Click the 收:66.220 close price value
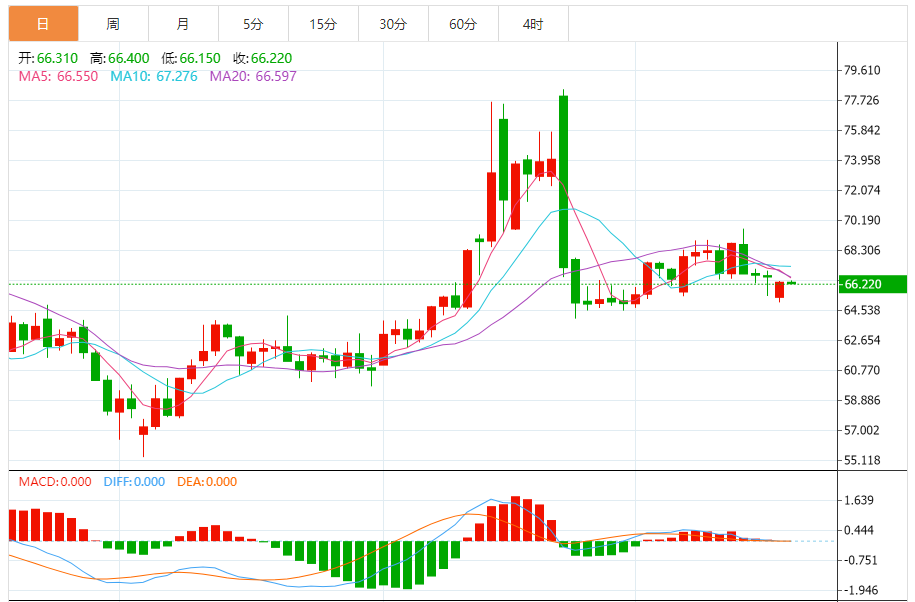 pyautogui.click(x=263, y=58)
